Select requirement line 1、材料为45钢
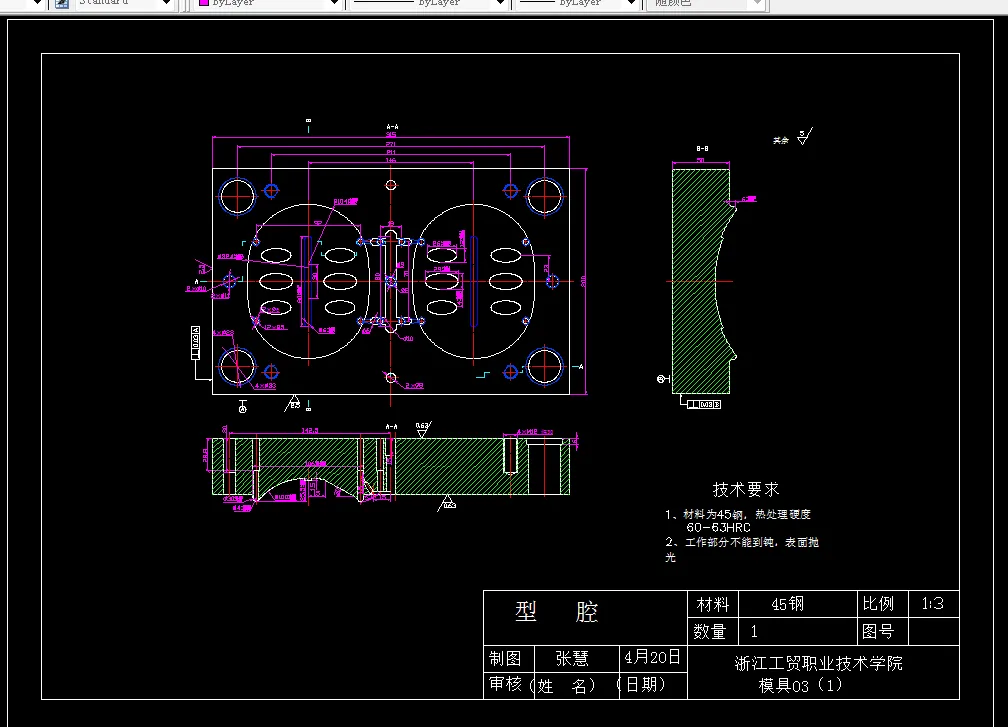This screenshot has width=1008, height=727. tap(737, 514)
